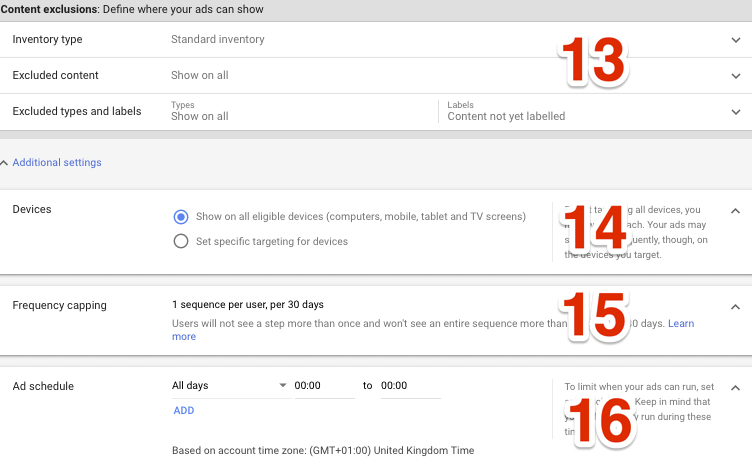The height and width of the screenshot is (471, 752).
Task: Click the Additional settings link text
Action: coord(57,162)
